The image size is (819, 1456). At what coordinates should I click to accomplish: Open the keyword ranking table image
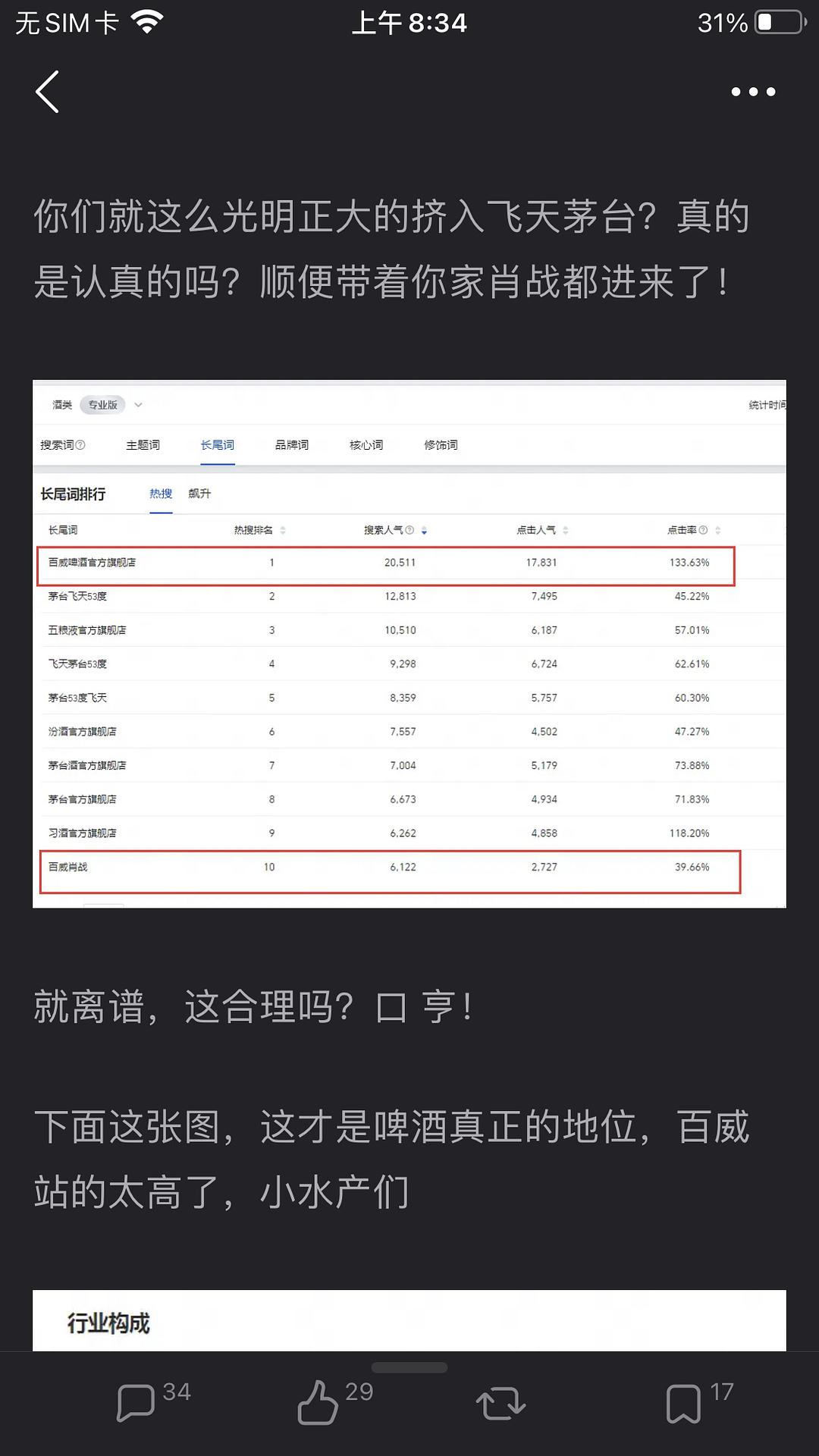tap(409, 644)
